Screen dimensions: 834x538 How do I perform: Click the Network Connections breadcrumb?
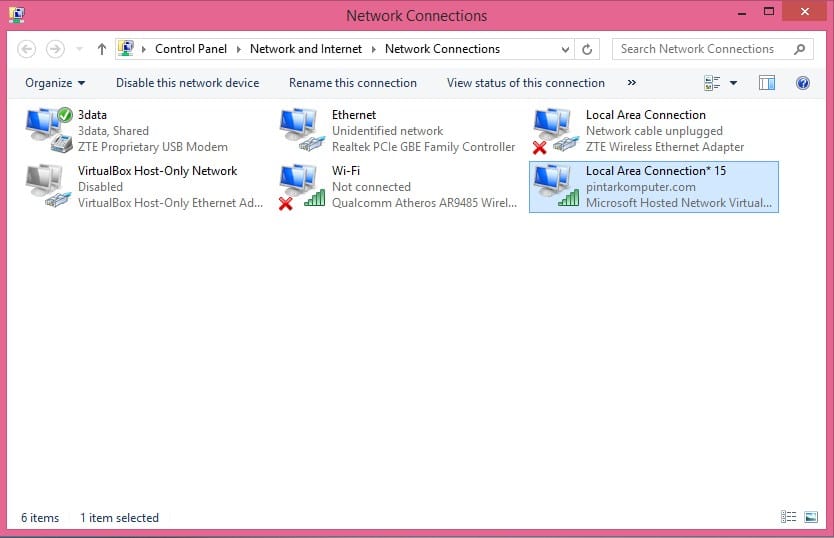click(443, 49)
